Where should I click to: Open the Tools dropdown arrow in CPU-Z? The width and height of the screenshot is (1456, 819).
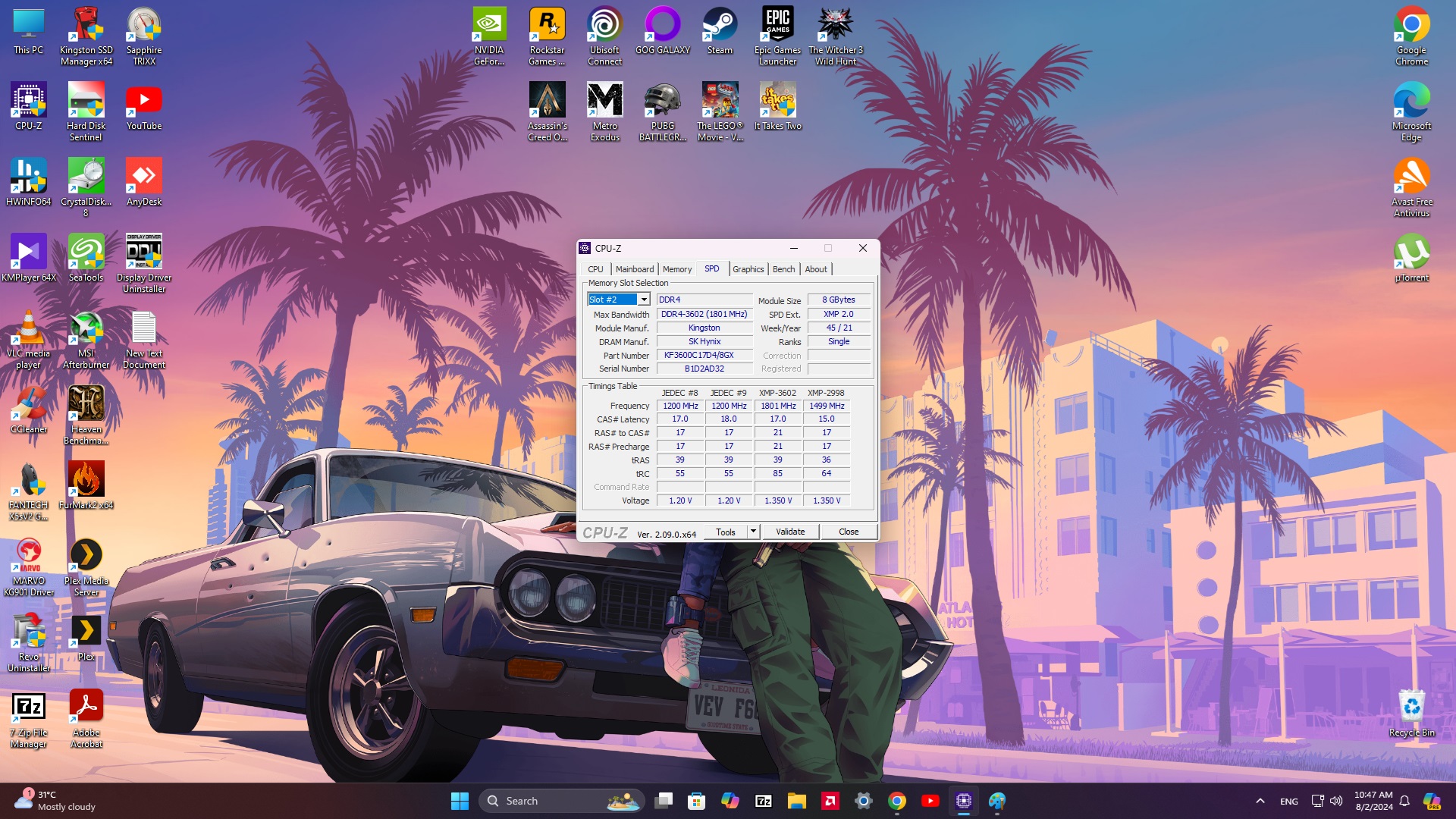coord(753,532)
